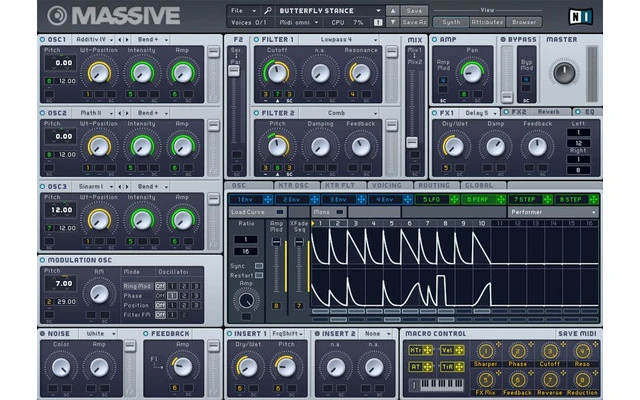Click the 2 Env blue drag-handle cross
Image resolution: width=640 pixels, height=400 pixels.
tap(314, 199)
